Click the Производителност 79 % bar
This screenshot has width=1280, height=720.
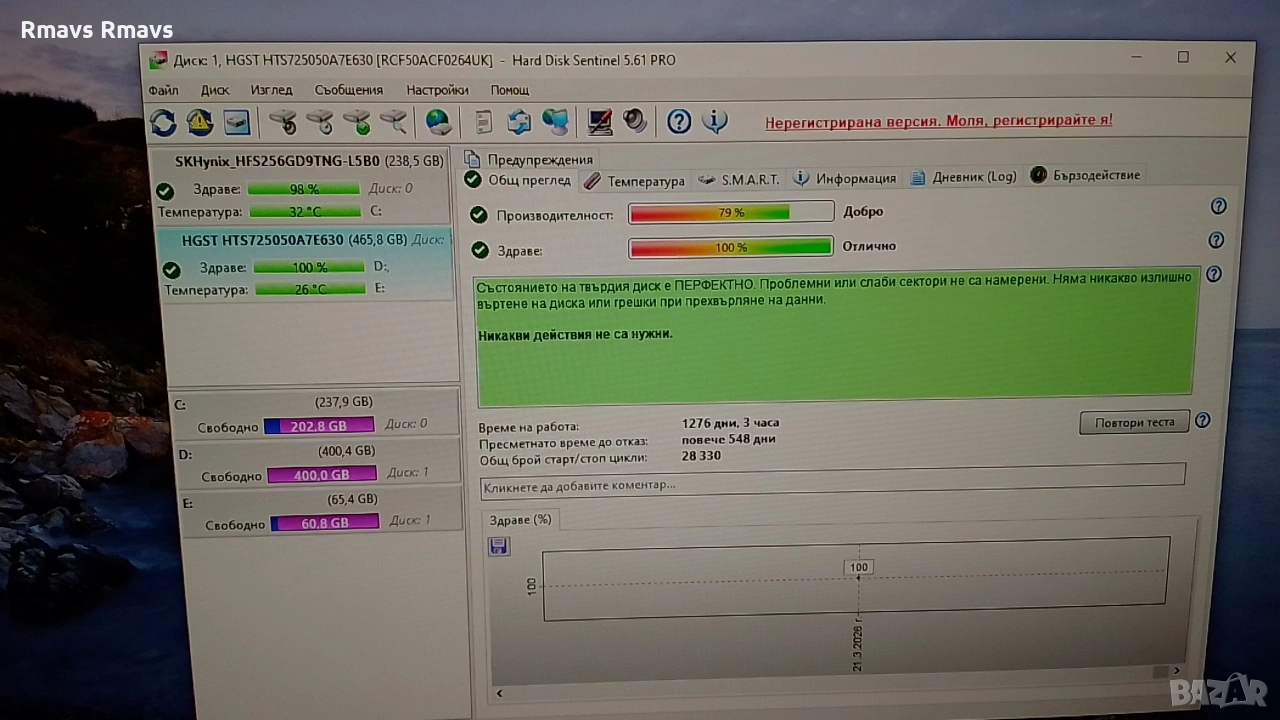(x=731, y=212)
